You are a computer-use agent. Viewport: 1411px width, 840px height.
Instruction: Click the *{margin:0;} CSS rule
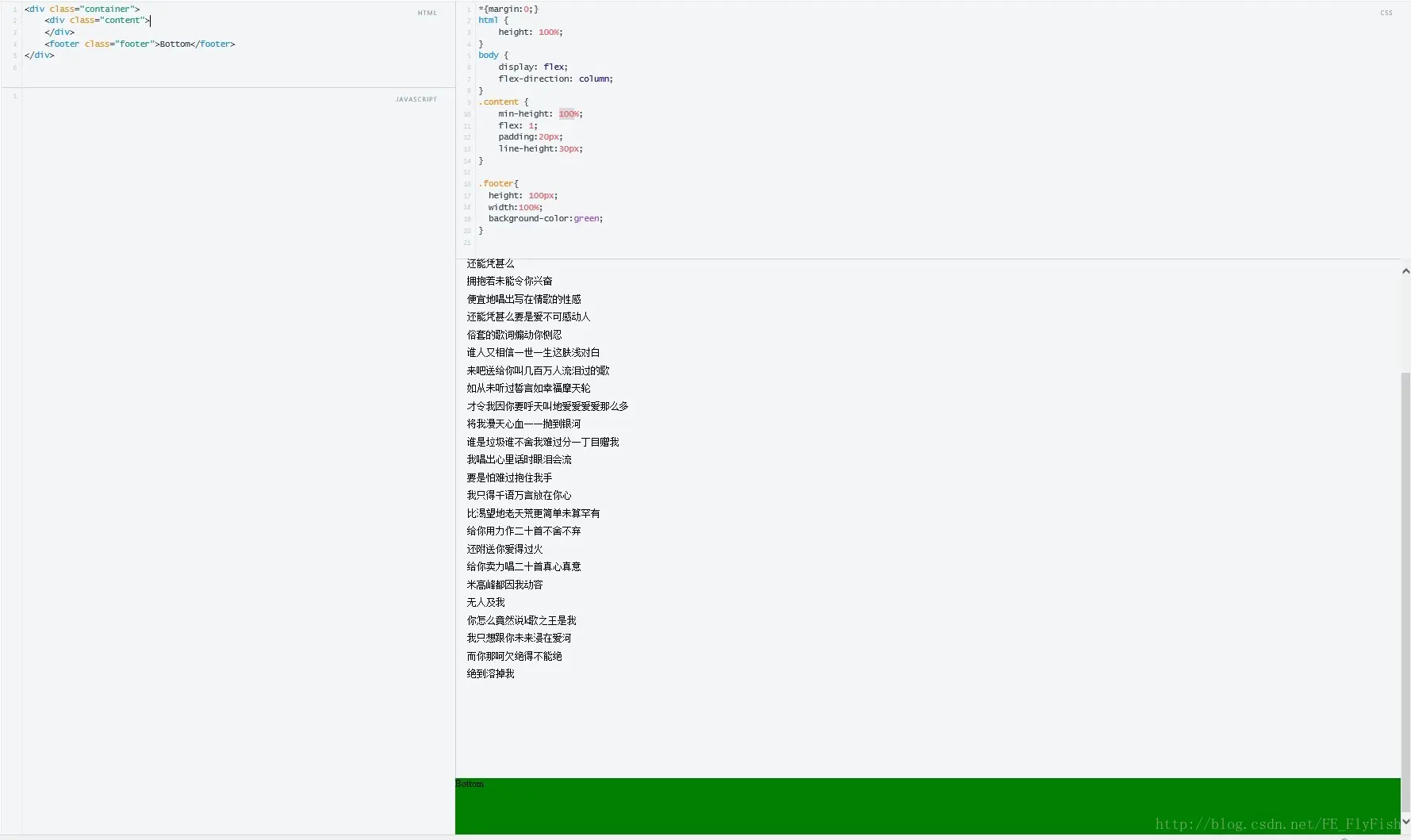click(508, 9)
